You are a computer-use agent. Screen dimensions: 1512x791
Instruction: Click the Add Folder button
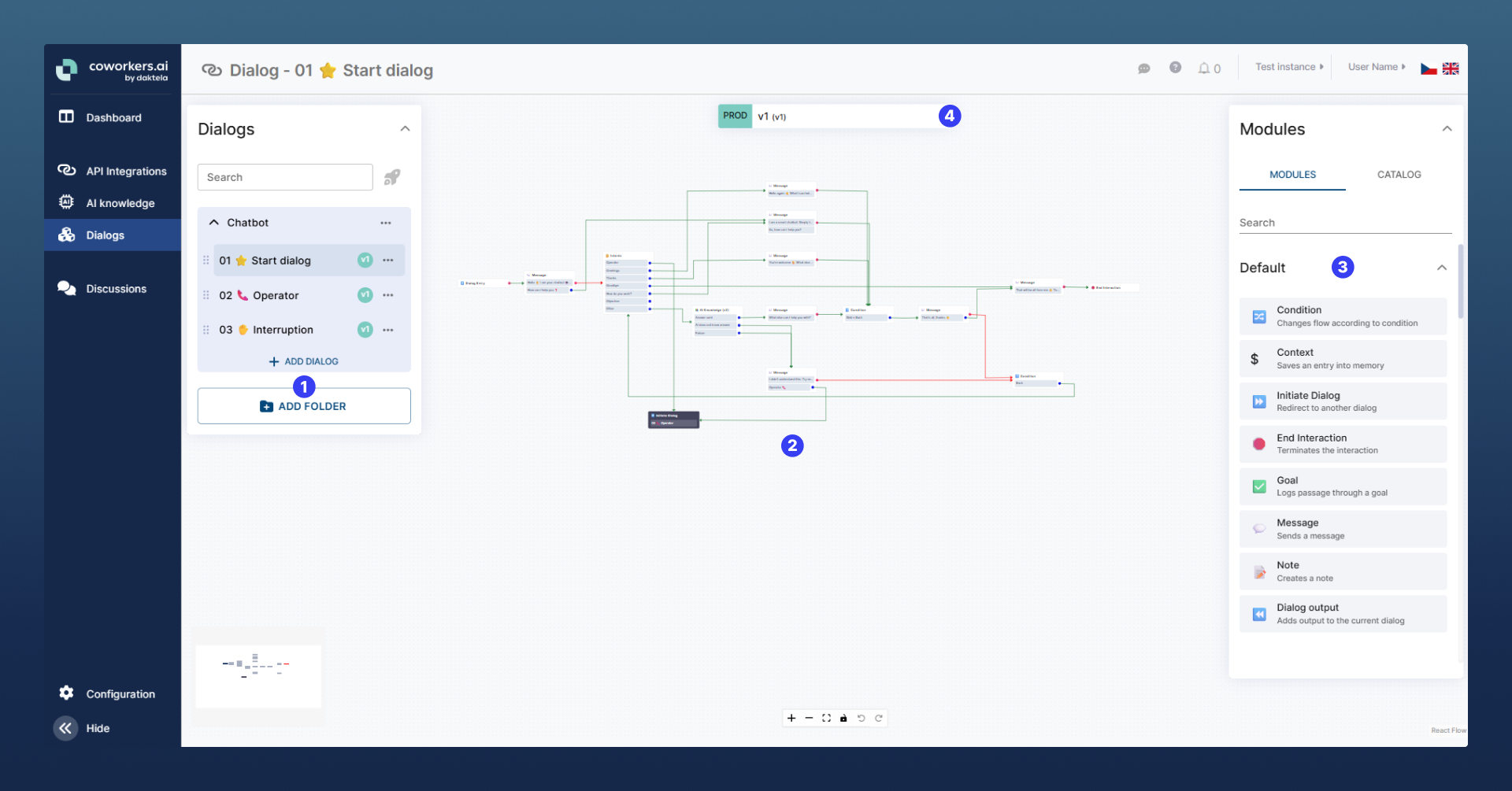304,406
